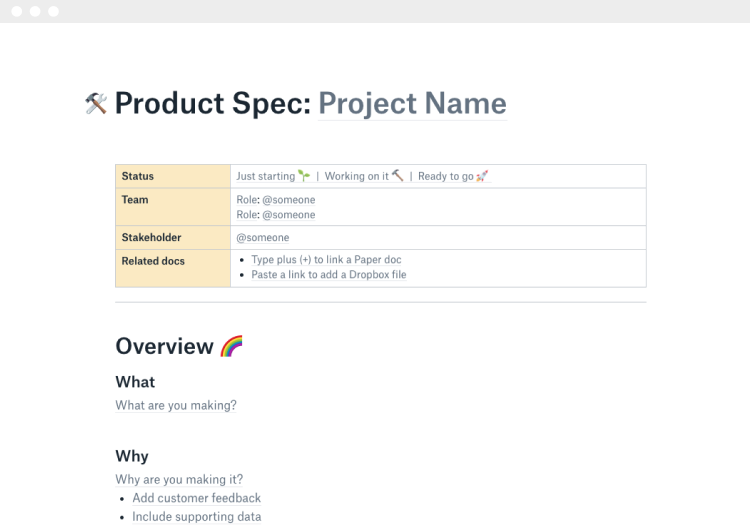
Task: Click the first Role: @someone line
Action: coord(276,200)
